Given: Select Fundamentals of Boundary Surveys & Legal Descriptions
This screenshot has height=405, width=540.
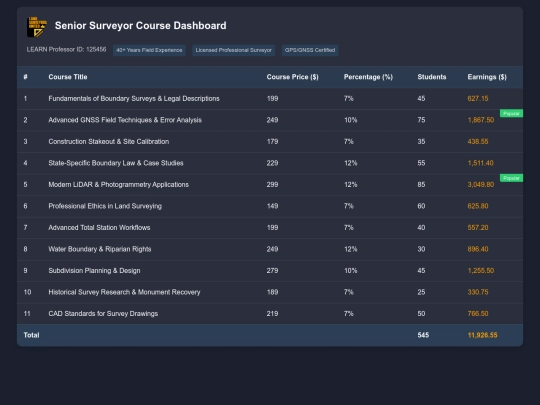Looking at the screenshot, I should (x=134, y=98).
